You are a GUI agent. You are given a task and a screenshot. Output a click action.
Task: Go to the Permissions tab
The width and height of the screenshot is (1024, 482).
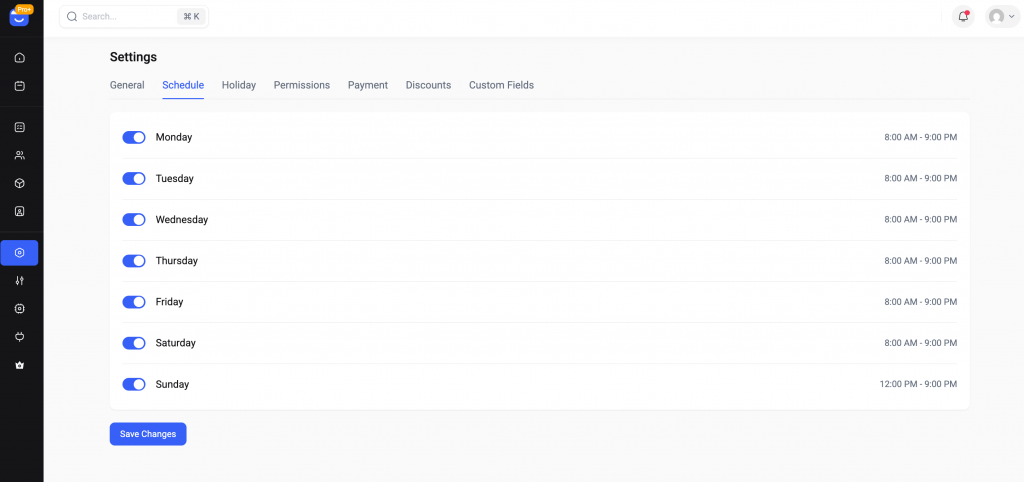pyautogui.click(x=302, y=85)
